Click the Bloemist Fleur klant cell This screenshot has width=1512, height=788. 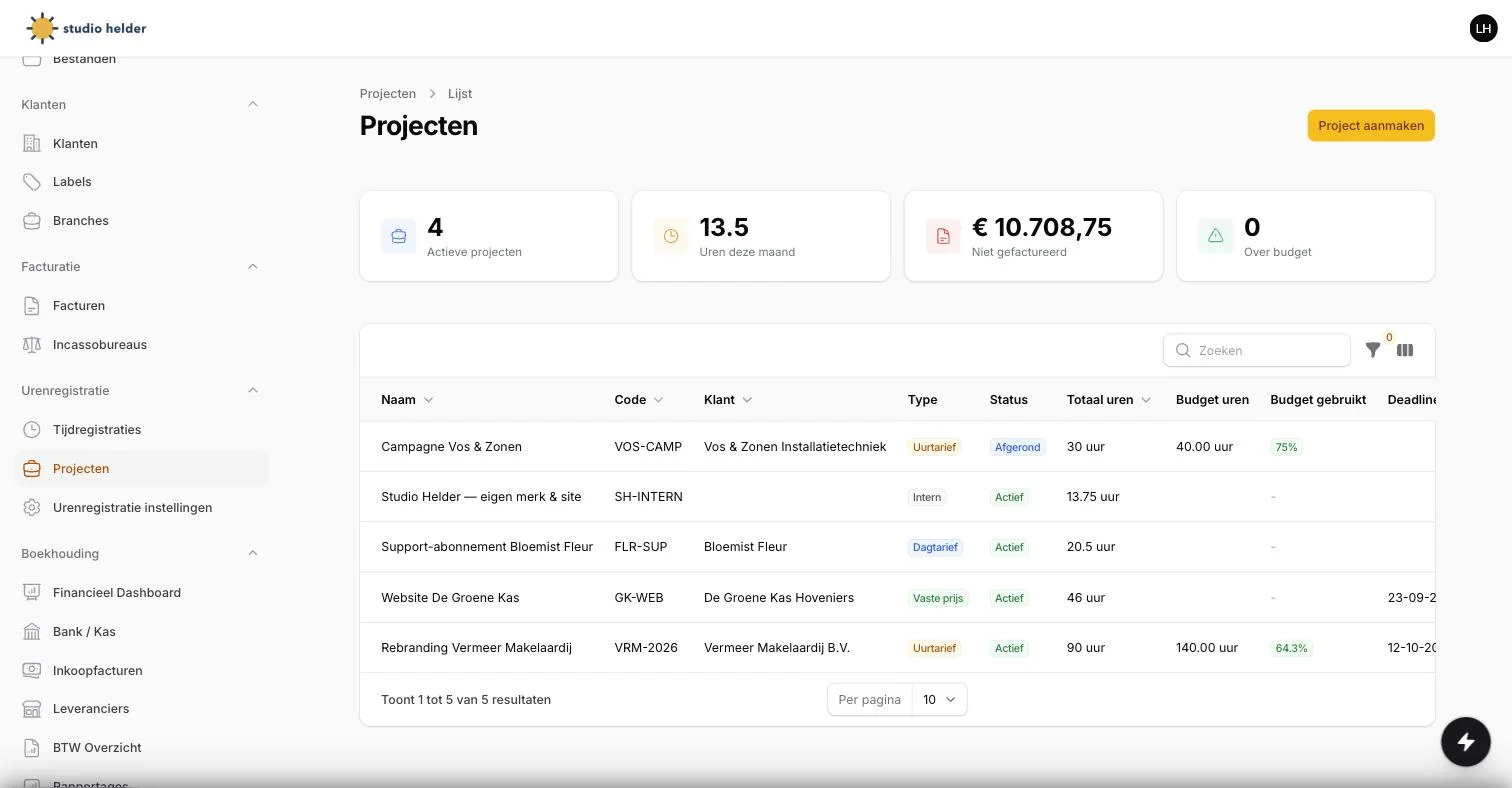coord(745,547)
